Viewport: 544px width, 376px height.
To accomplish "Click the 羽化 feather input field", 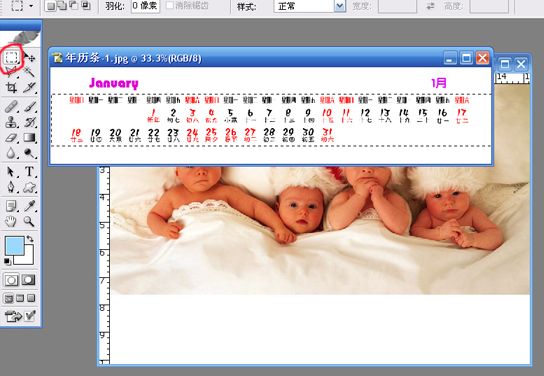I will click(145, 6).
